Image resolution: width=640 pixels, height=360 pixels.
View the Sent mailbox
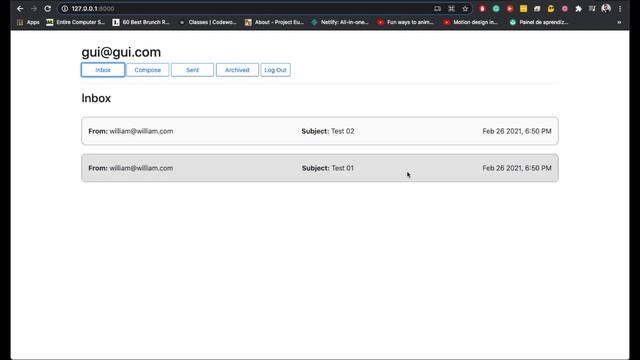pyautogui.click(x=192, y=70)
